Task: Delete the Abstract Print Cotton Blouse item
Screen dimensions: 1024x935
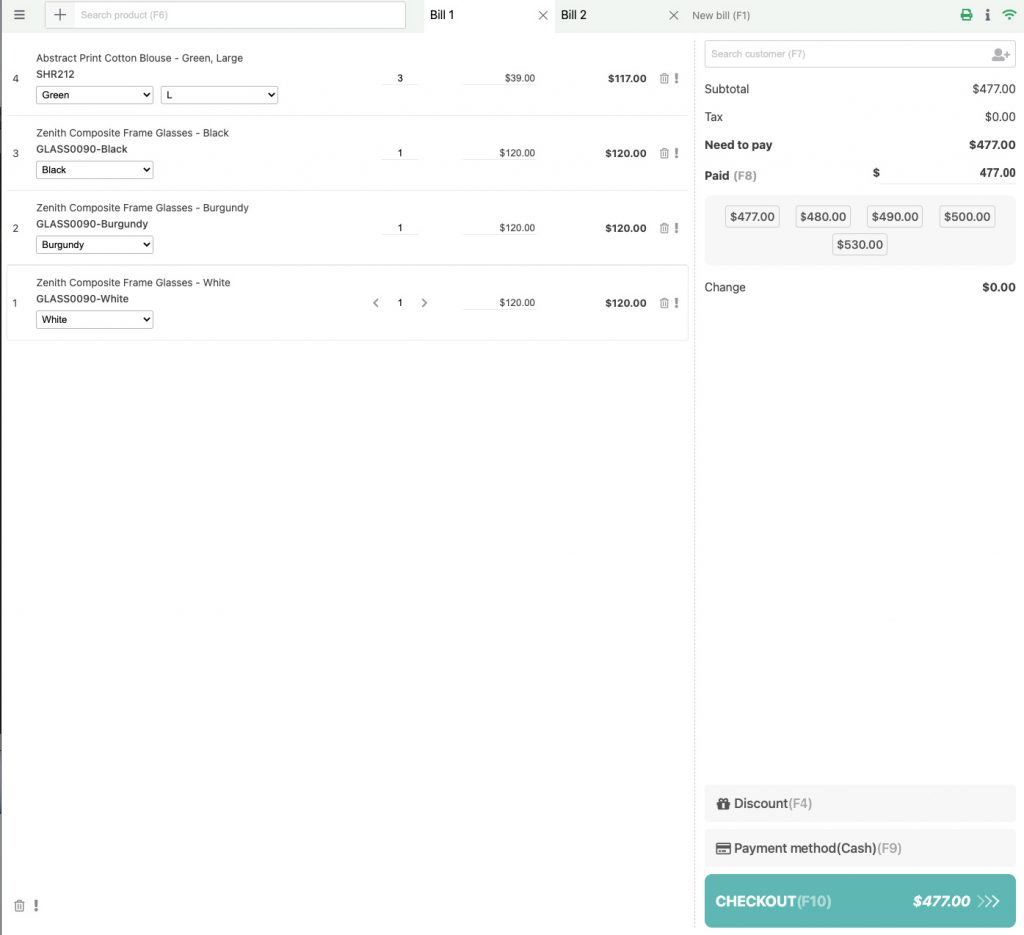Action: pos(662,78)
